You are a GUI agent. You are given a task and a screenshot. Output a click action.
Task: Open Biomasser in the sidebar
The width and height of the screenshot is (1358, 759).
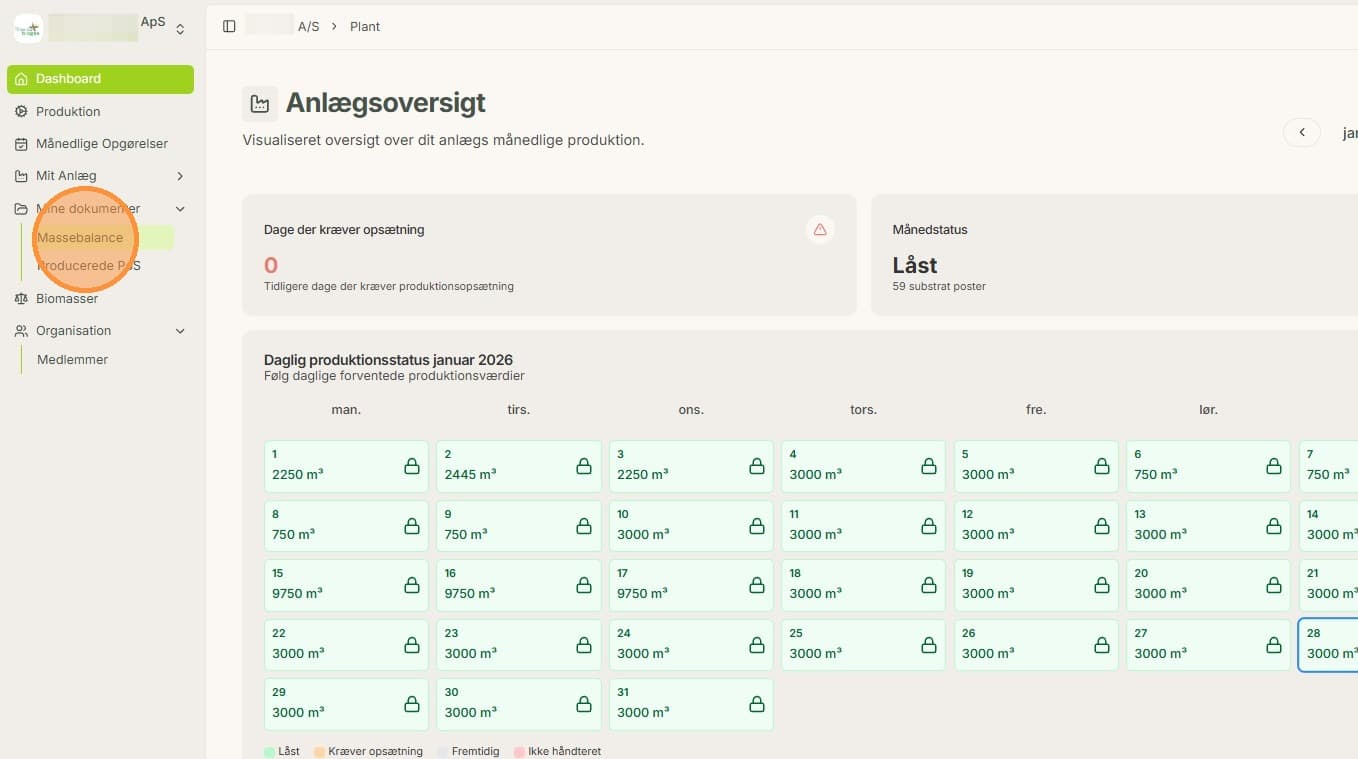tap(67, 298)
